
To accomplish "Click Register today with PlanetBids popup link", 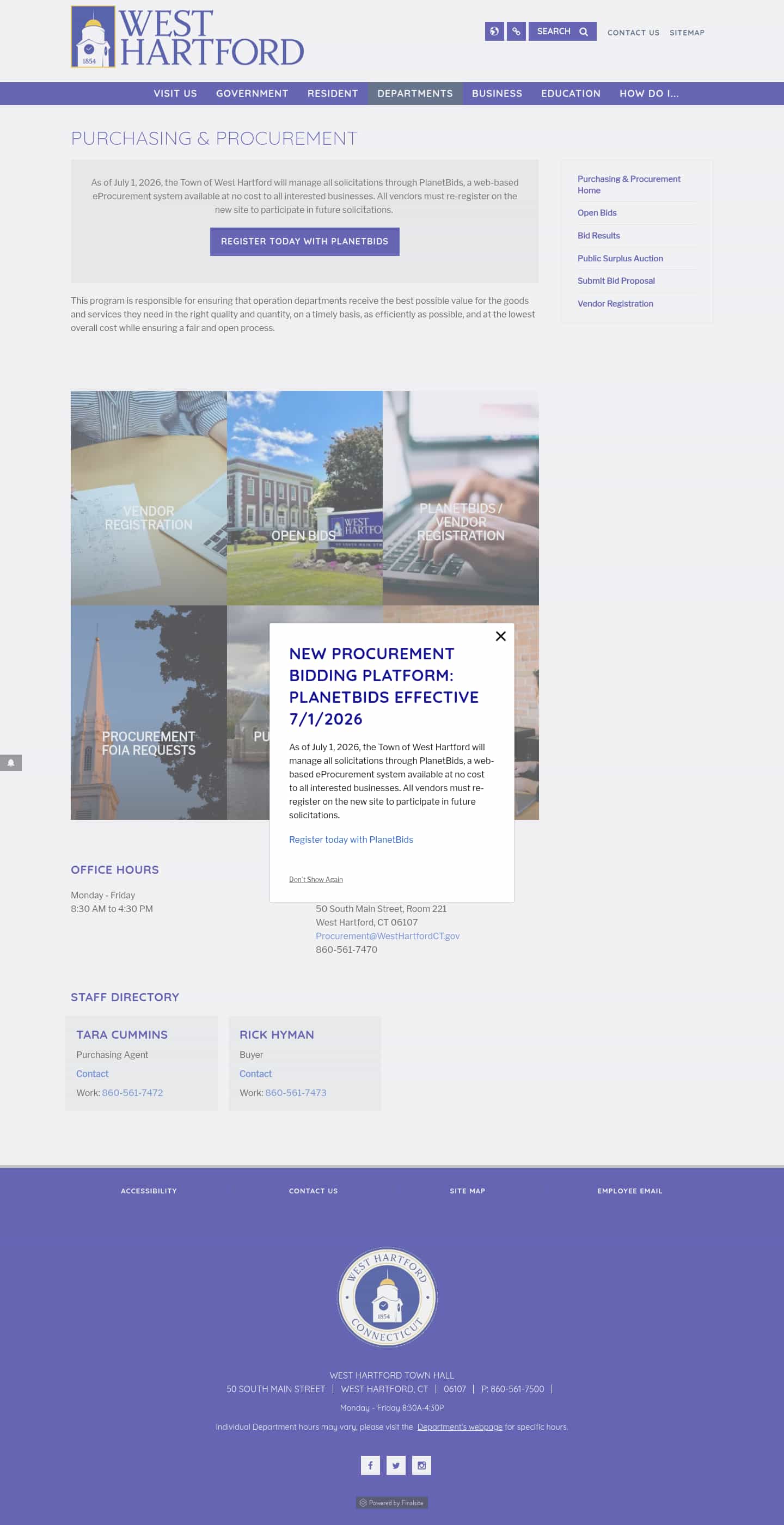I will tap(351, 840).
